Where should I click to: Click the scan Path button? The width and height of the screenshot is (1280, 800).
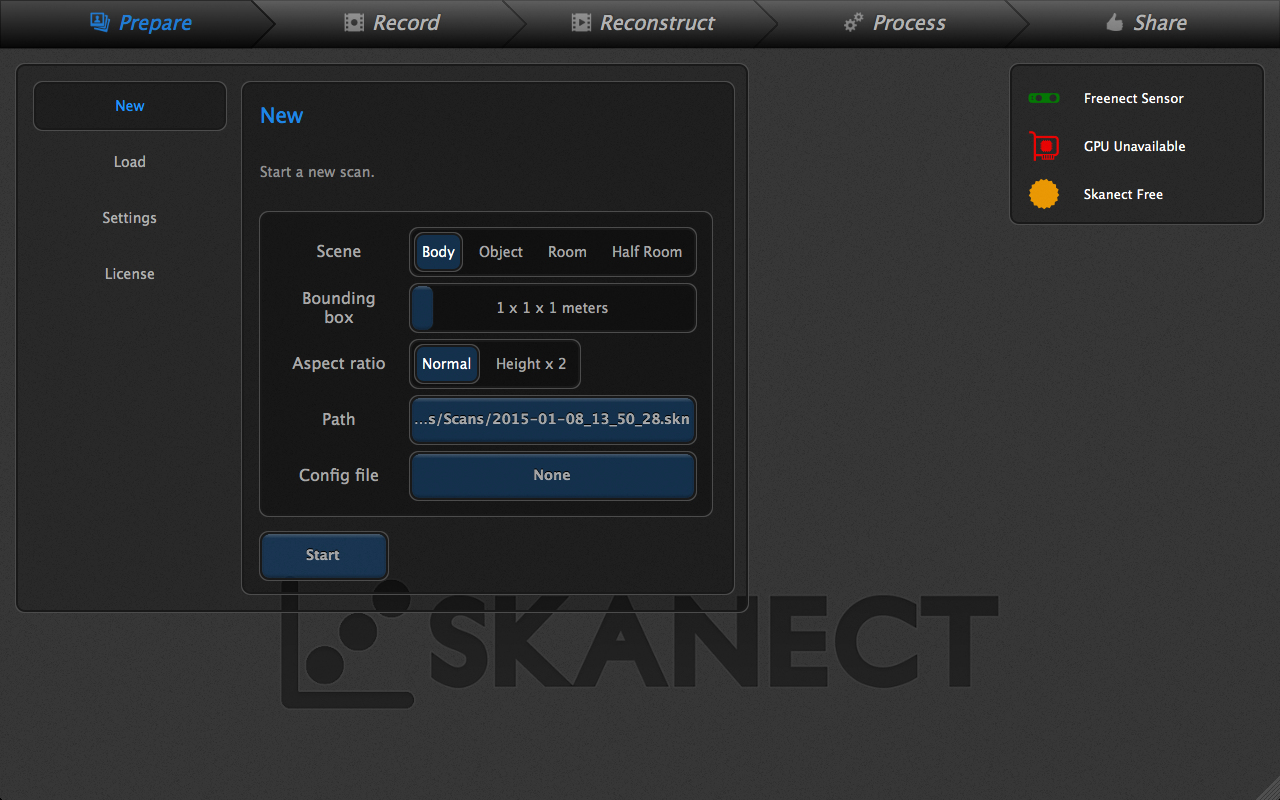[x=552, y=420]
